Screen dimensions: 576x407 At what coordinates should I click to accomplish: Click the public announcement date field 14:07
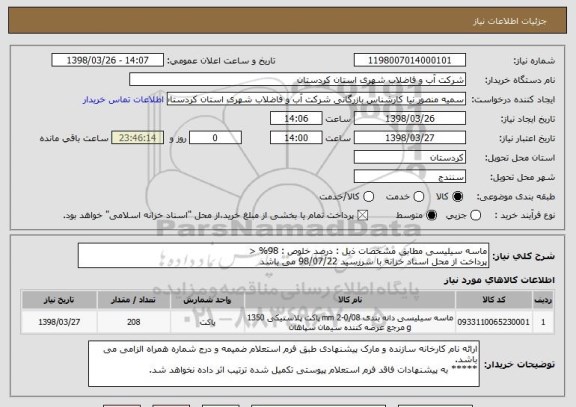108,60
